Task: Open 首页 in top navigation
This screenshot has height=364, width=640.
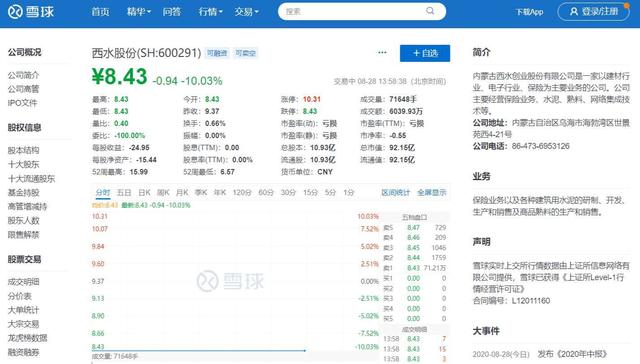Action: point(100,12)
